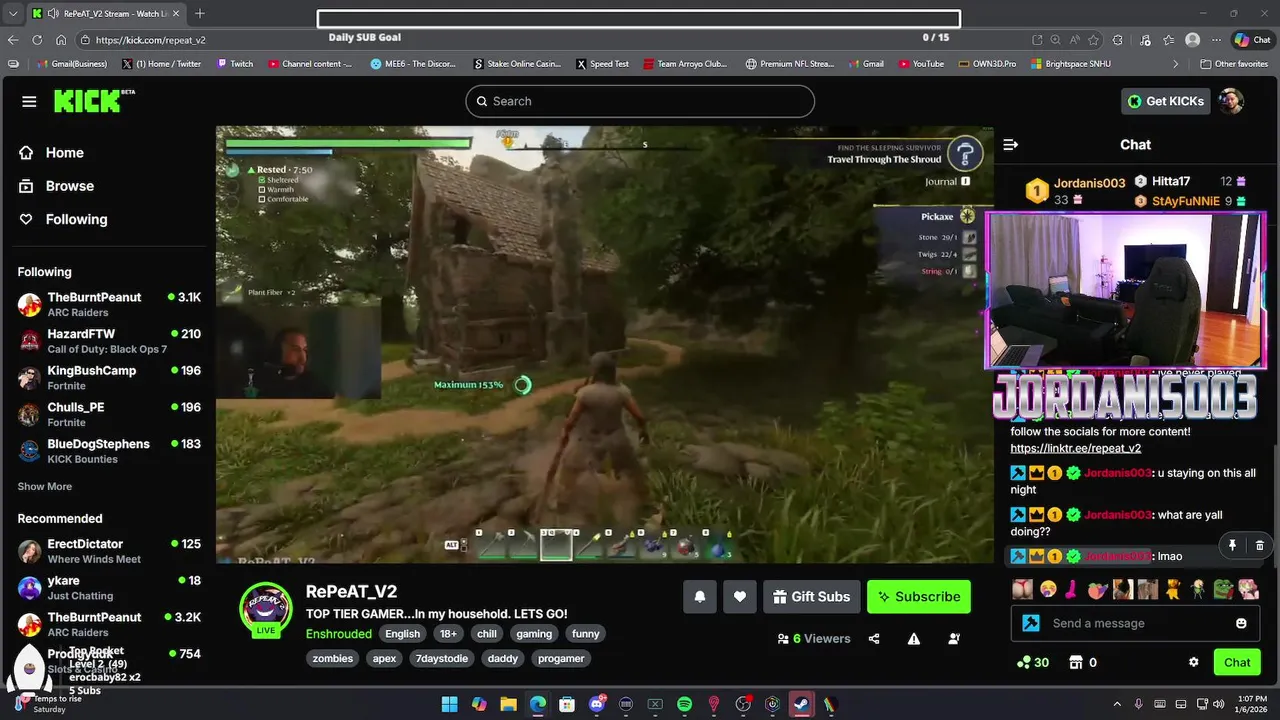Image resolution: width=1280 pixels, height=720 pixels.
Task: Select the Pepe frog emote
Action: 1224,589
